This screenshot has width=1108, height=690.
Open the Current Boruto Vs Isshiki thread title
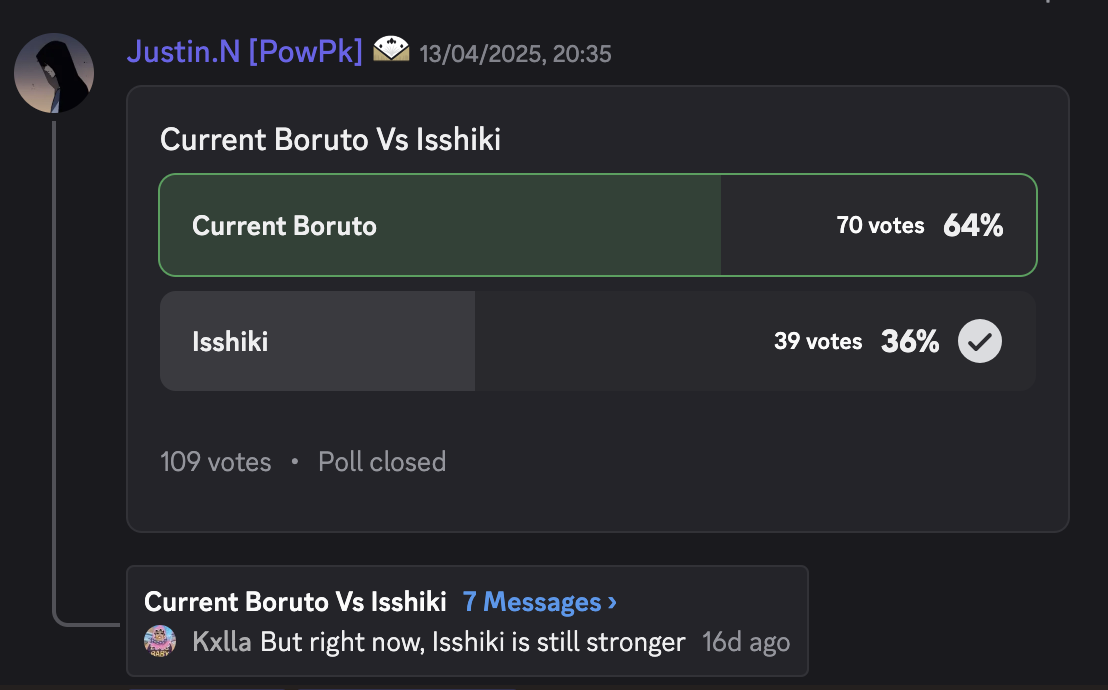pyautogui.click(x=295, y=602)
